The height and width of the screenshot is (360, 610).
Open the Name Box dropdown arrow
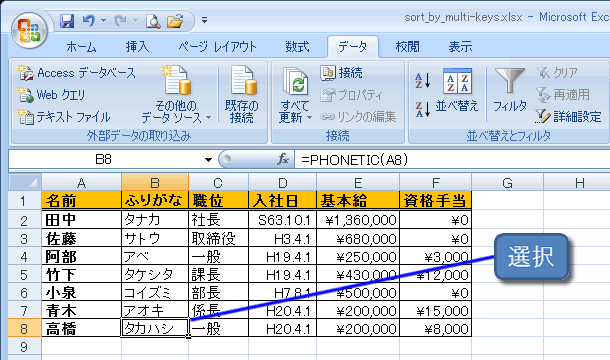[x=208, y=160]
